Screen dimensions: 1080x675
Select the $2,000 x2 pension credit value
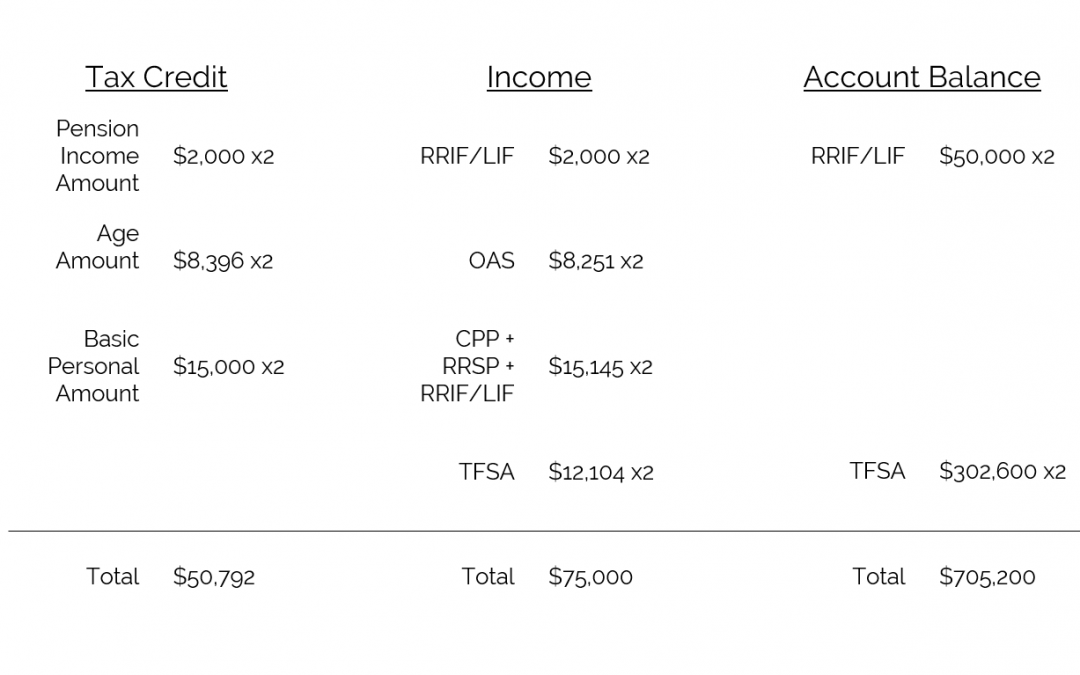[223, 156]
